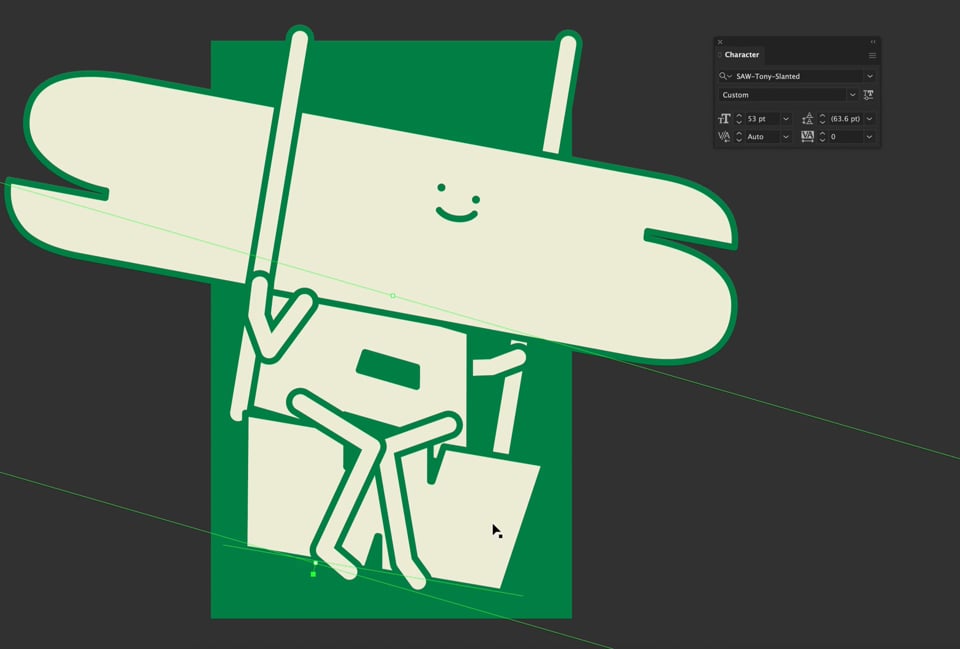Click the tracking icon
The image size is (960, 649).
click(x=808, y=137)
